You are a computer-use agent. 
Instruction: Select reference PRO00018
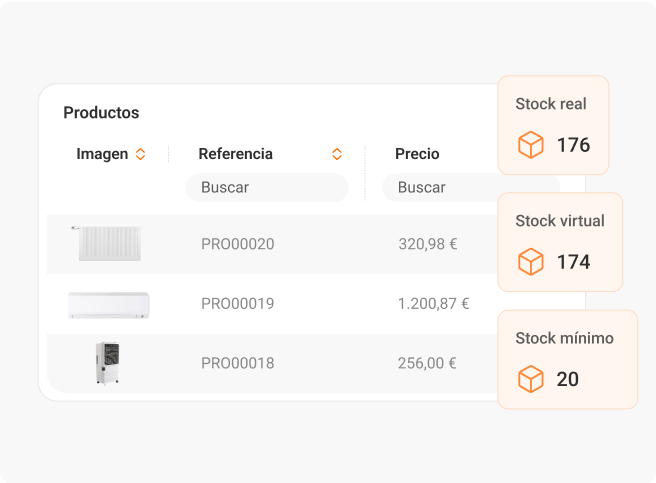click(x=237, y=363)
